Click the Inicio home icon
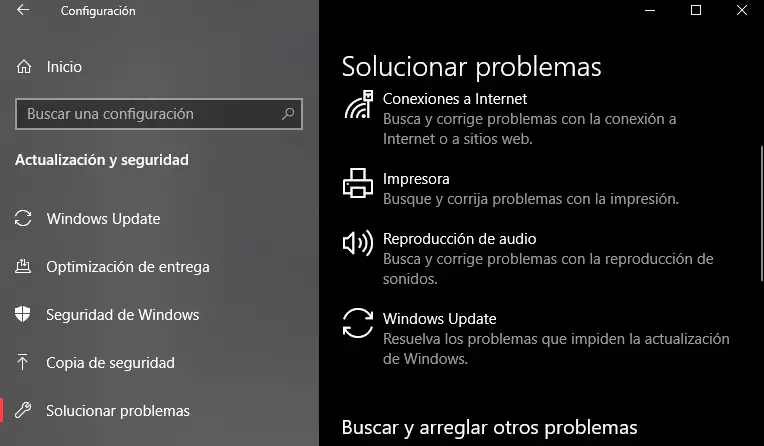 [x=24, y=67]
